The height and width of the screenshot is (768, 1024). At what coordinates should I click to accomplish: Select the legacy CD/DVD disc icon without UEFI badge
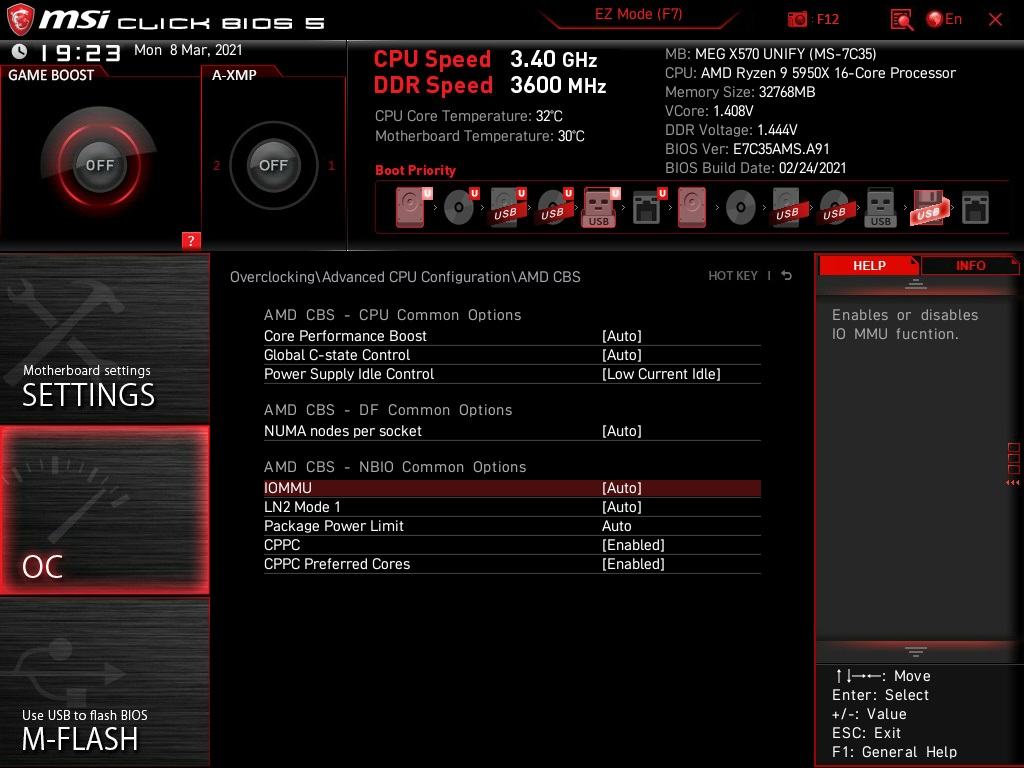tap(741, 208)
